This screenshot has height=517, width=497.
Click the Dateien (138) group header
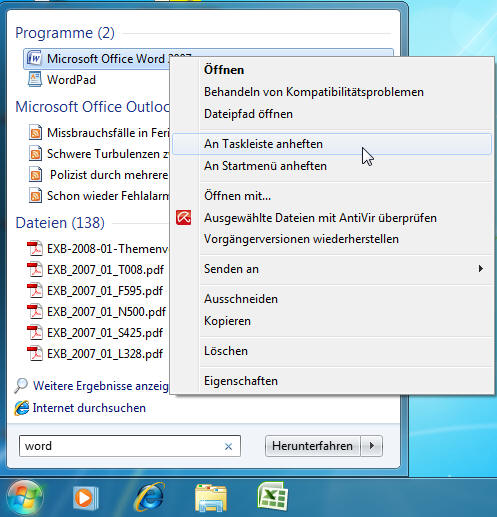pos(60,223)
